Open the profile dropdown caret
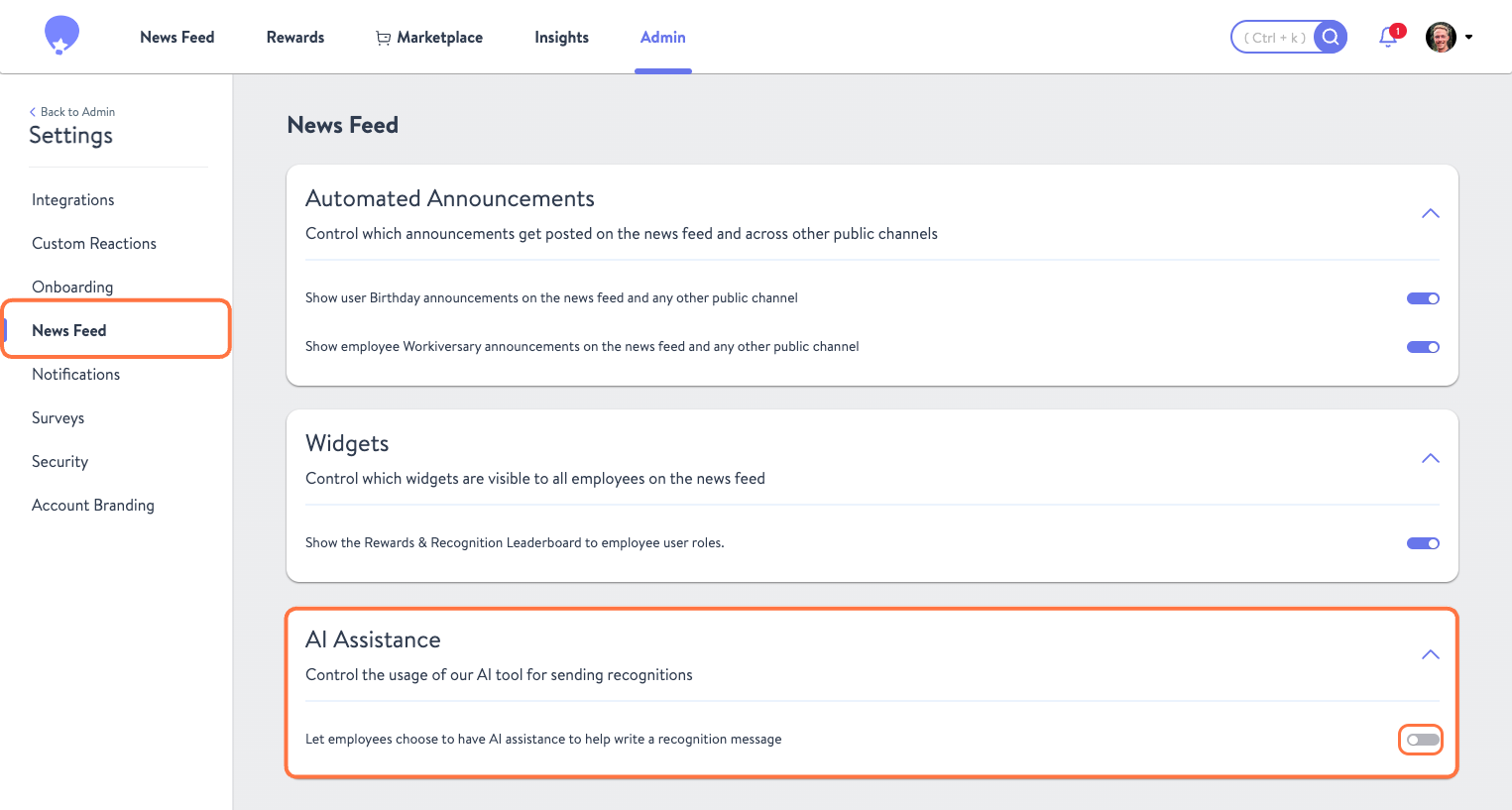Image resolution: width=1512 pixels, height=810 pixels. click(1469, 38)
